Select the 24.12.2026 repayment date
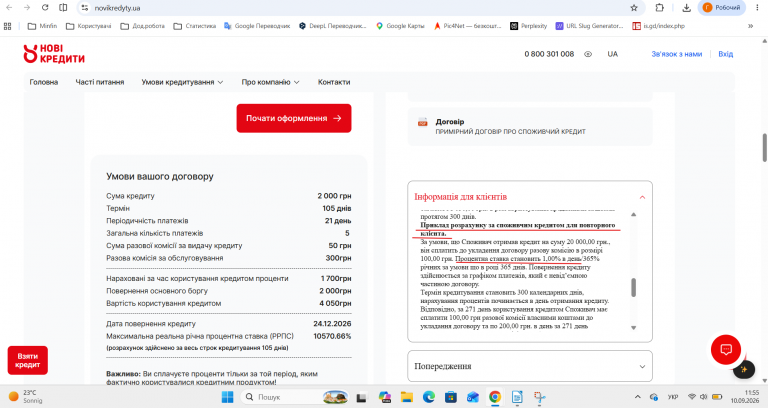The image size is (768, 408). point(332,324)
